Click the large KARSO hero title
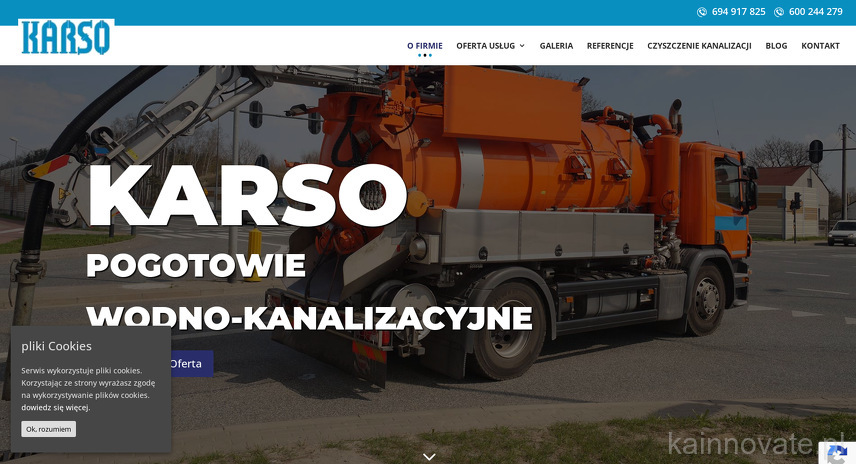The image size is (856, 464). pyautogui.click(x=247, y=195)
